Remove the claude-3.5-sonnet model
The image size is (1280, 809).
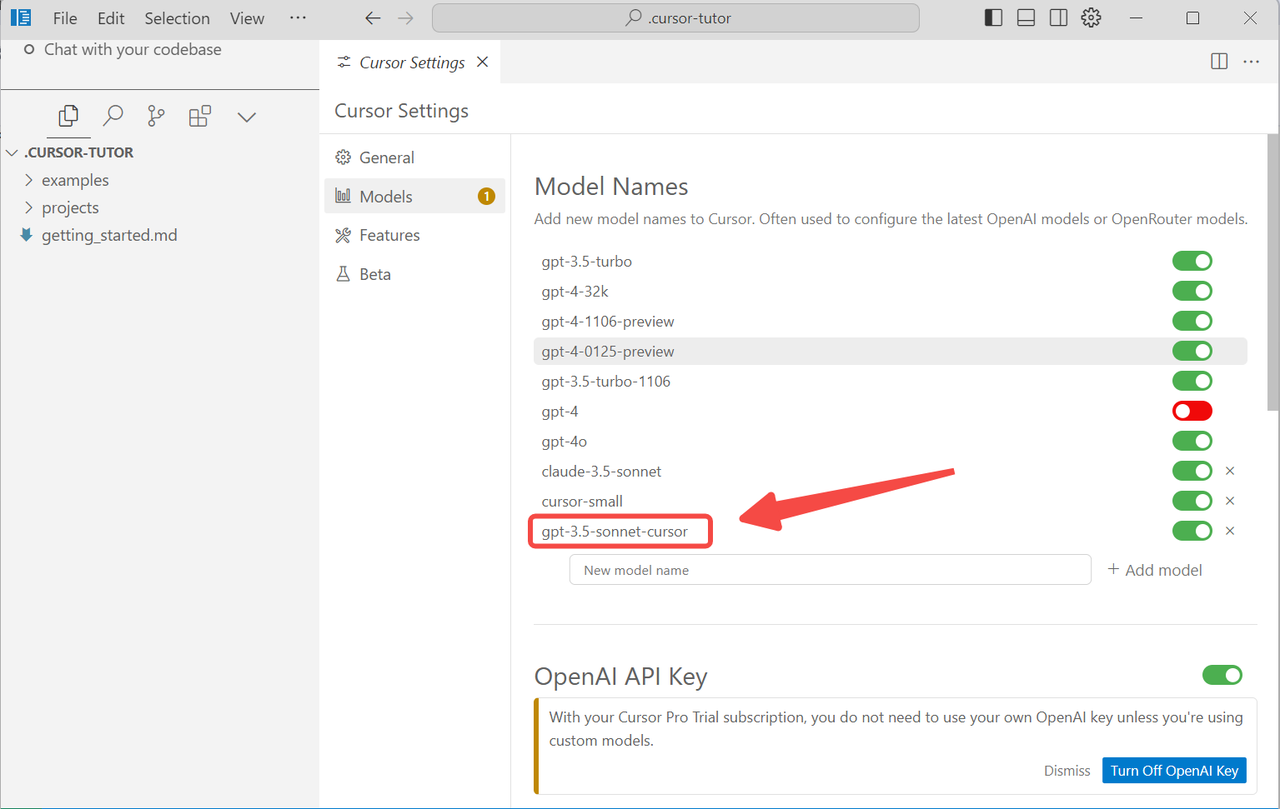point(1230,471)
